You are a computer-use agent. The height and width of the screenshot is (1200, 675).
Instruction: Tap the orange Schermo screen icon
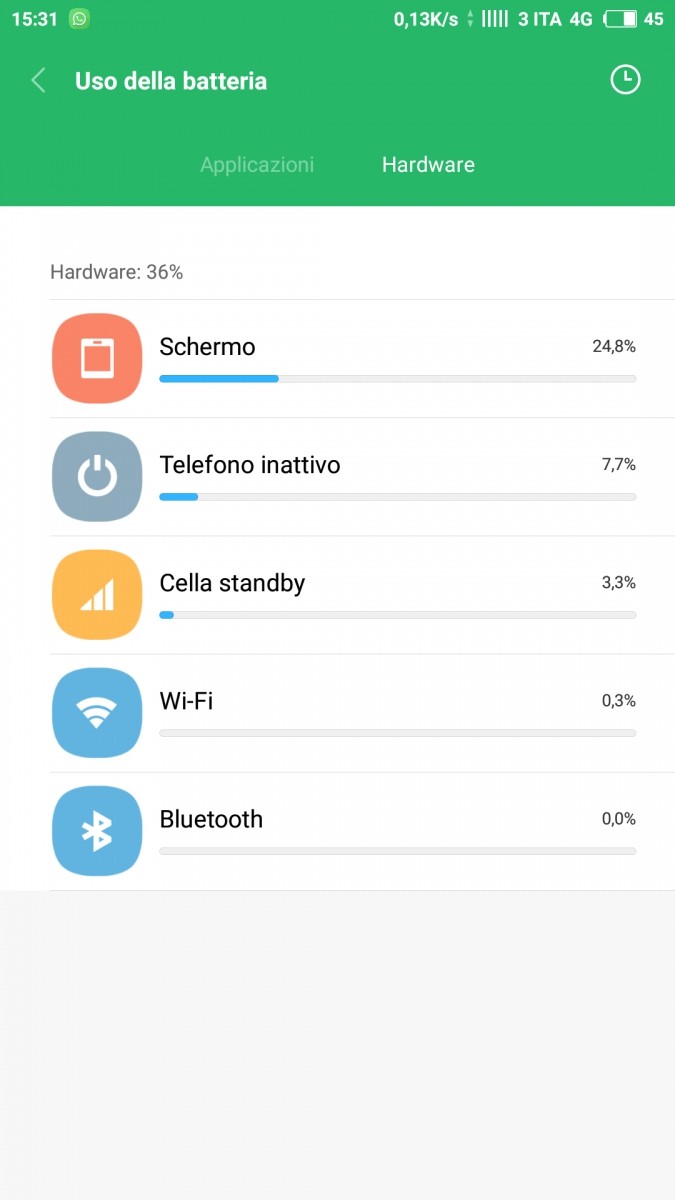[x=97, y=358]
